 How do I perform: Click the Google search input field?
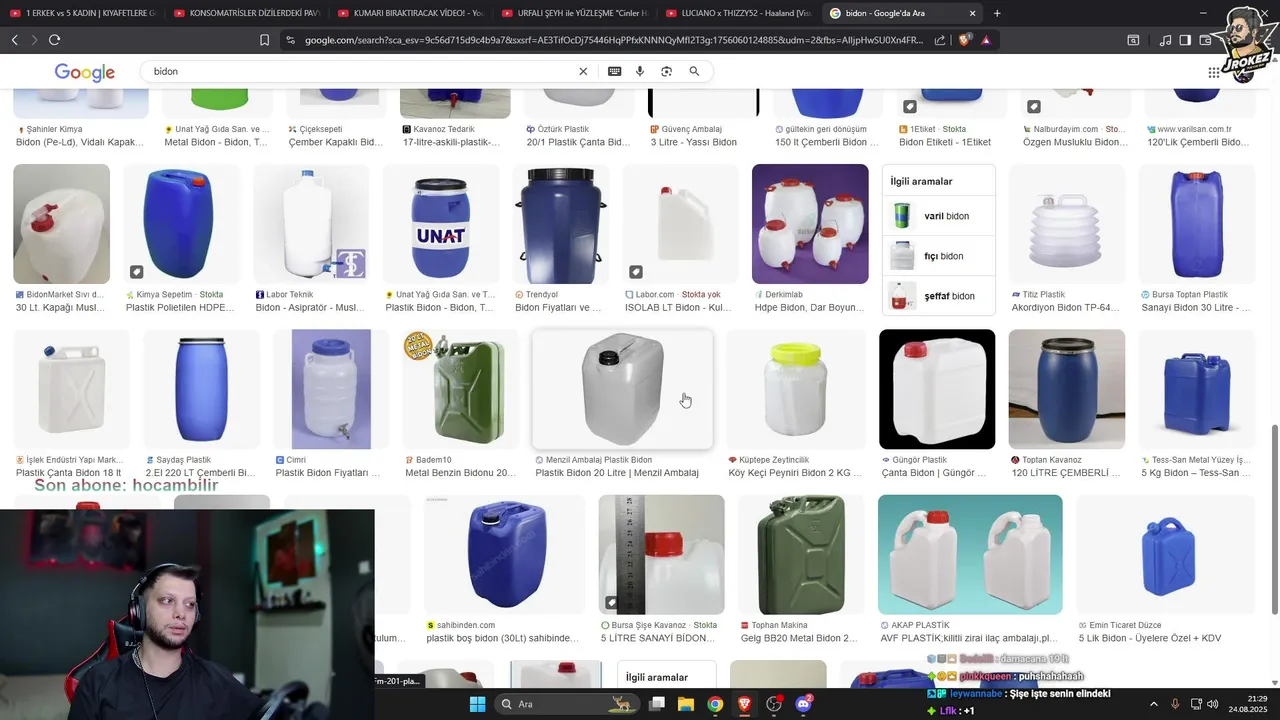[360, 71]
